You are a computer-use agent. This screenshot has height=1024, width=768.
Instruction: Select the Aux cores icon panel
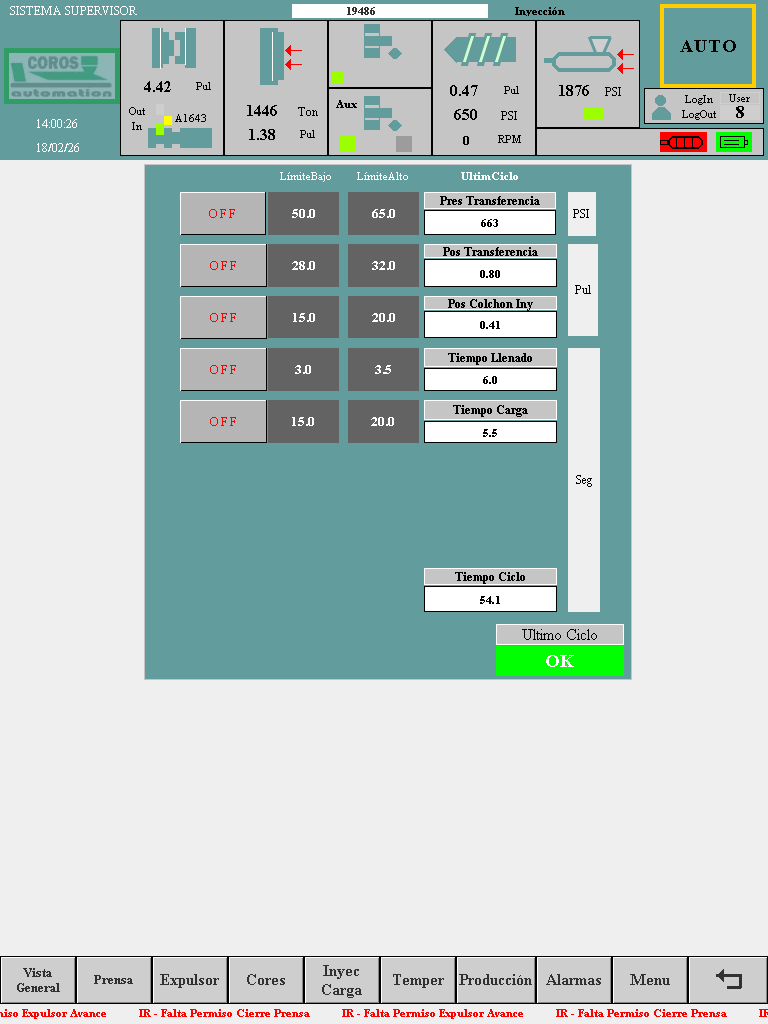point(380,122)
